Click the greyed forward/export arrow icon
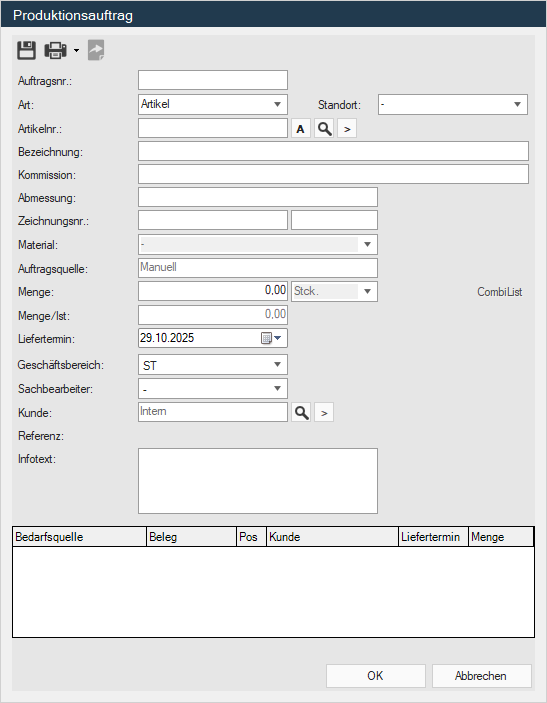 tap(96, 50)
